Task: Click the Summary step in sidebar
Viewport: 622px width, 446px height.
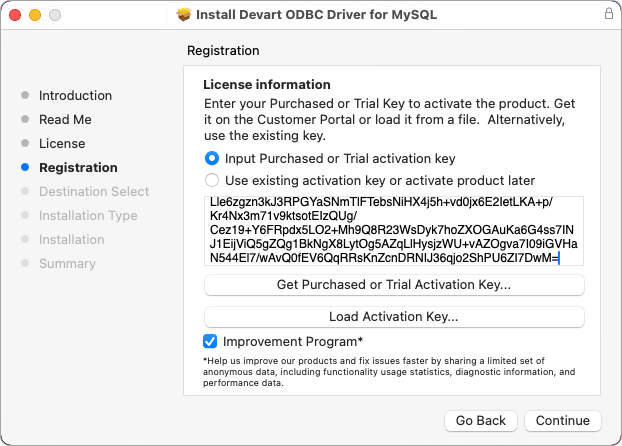Action: click(67, 263)
